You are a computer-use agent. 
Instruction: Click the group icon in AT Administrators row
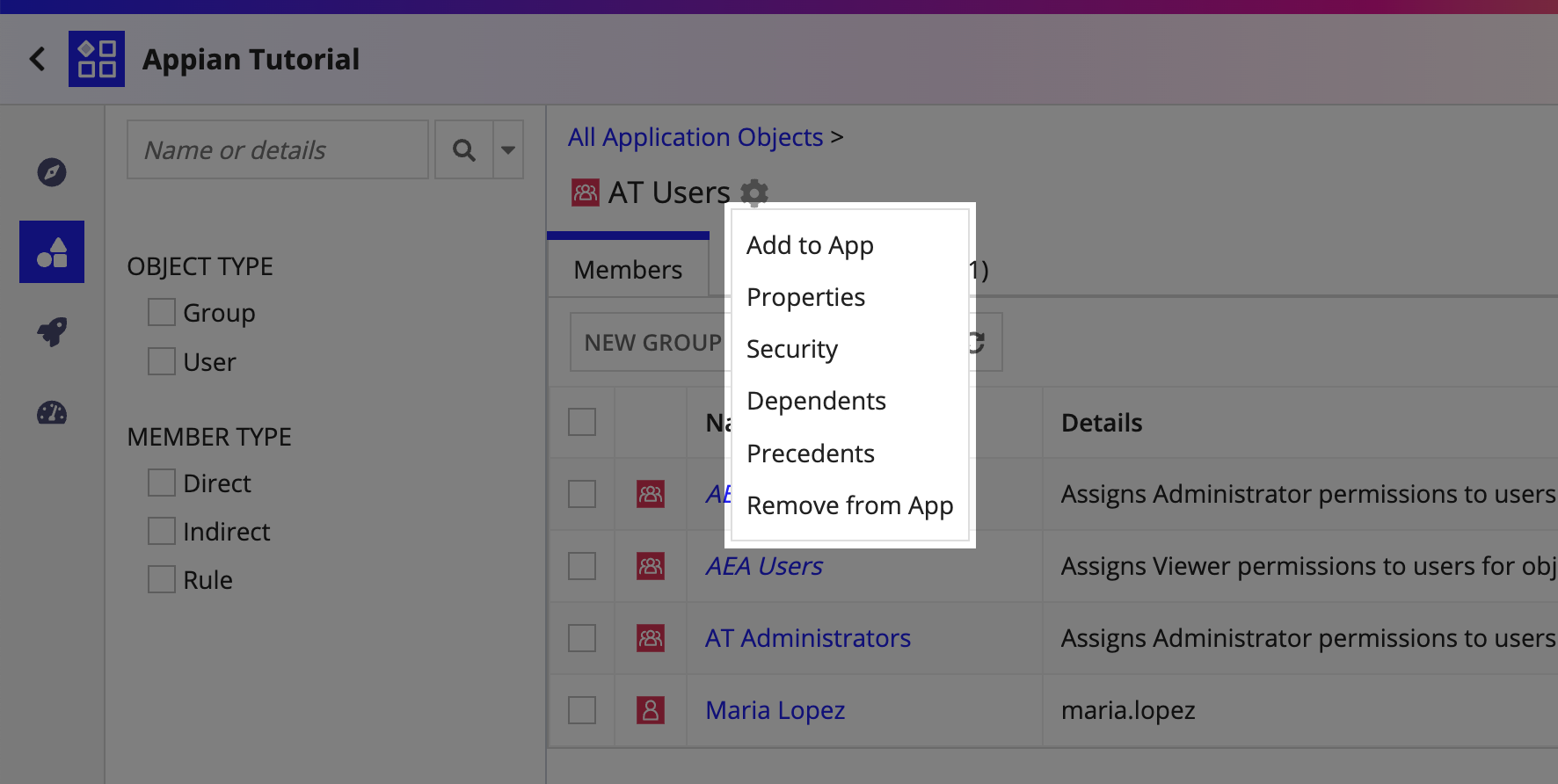pos(651,638)
